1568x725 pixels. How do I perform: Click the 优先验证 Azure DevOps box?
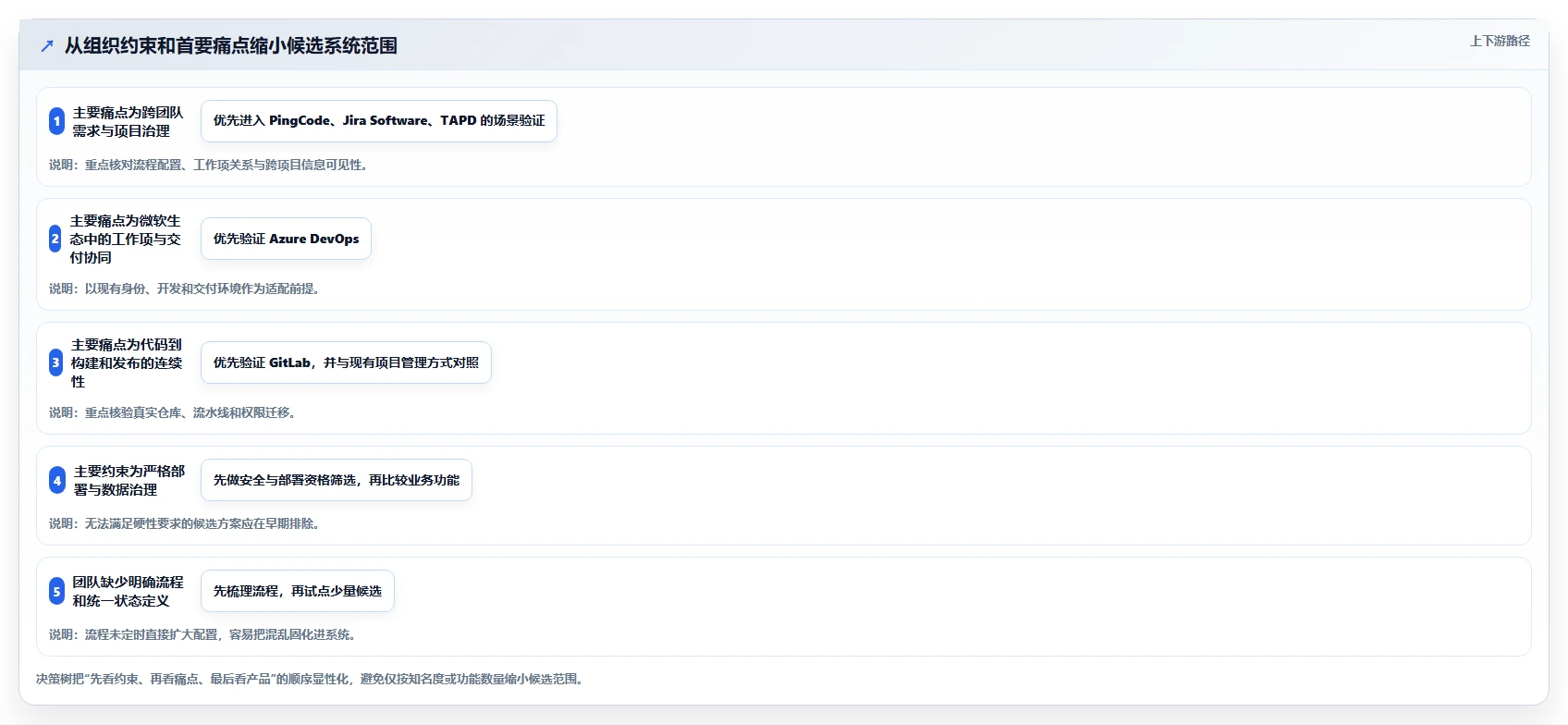point(286,239)
